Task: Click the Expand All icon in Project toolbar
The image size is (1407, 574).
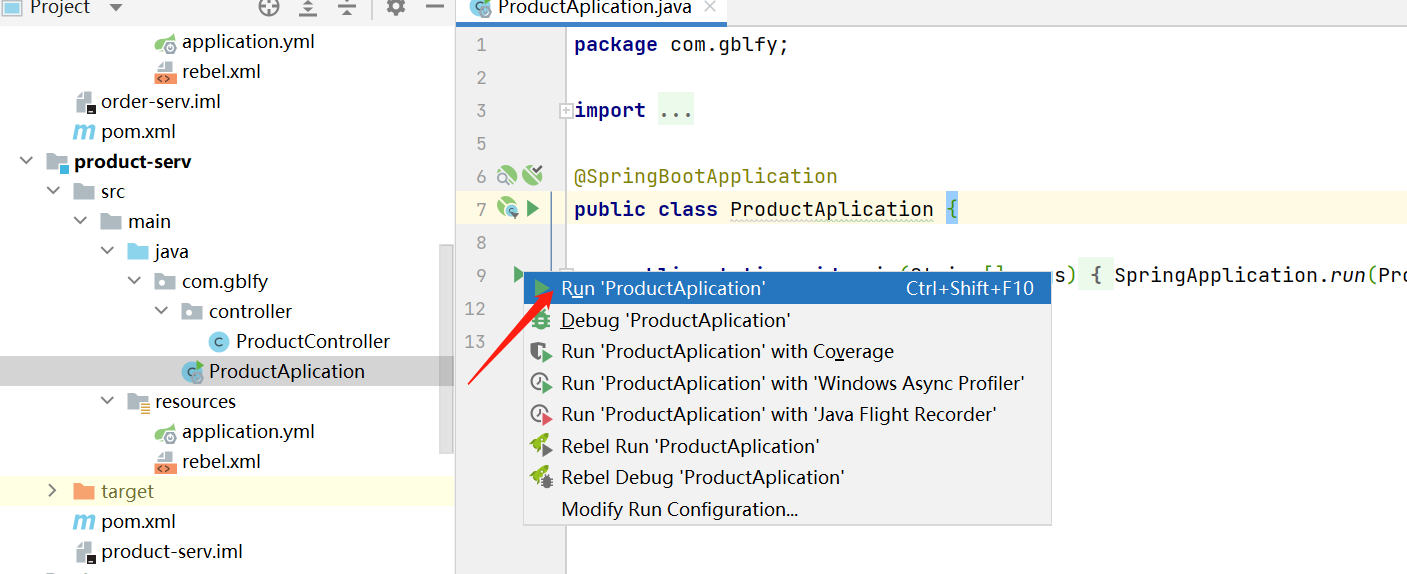Action: pyautogui.click(x=308, y=7)
